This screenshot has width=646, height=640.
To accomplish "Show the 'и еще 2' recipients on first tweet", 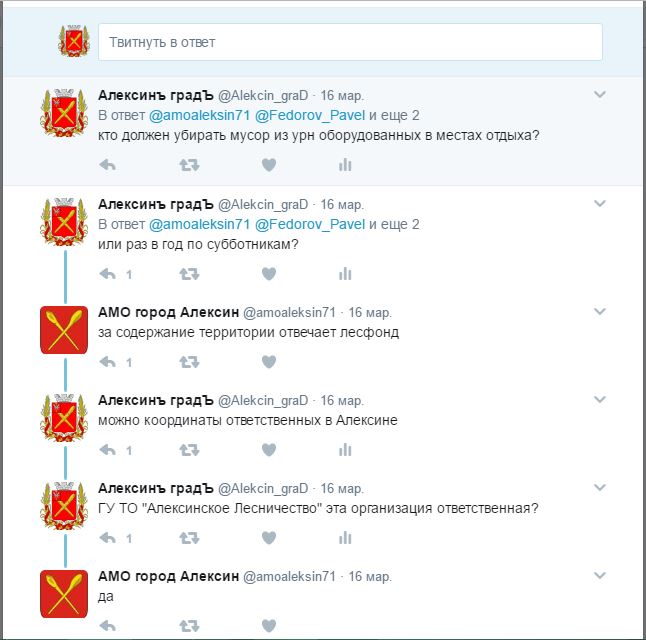I will click(x=394, y=115).
